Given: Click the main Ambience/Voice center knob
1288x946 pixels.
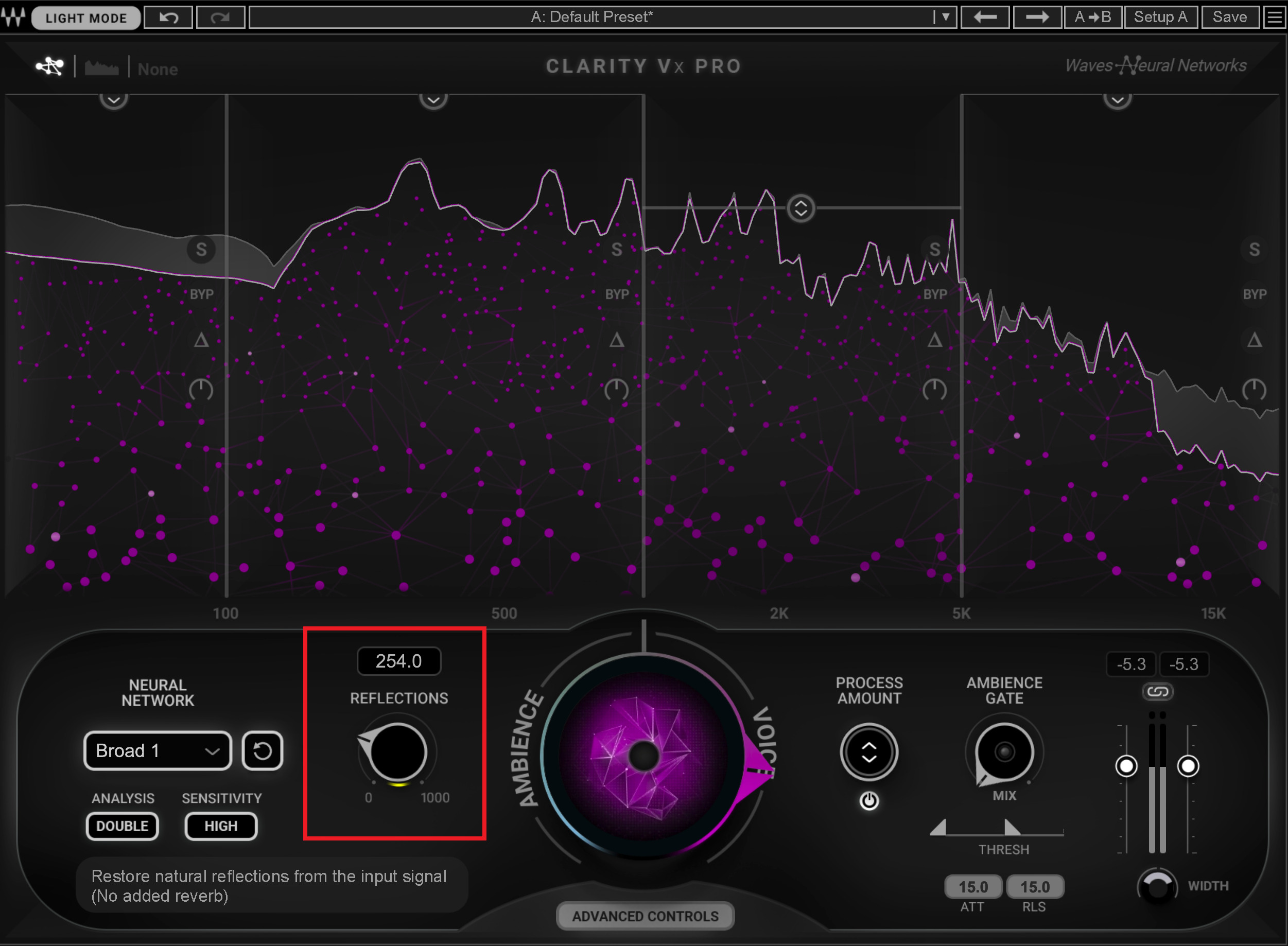Looking at the screenshot, I should pyautogui.click(x=643, y=756).
